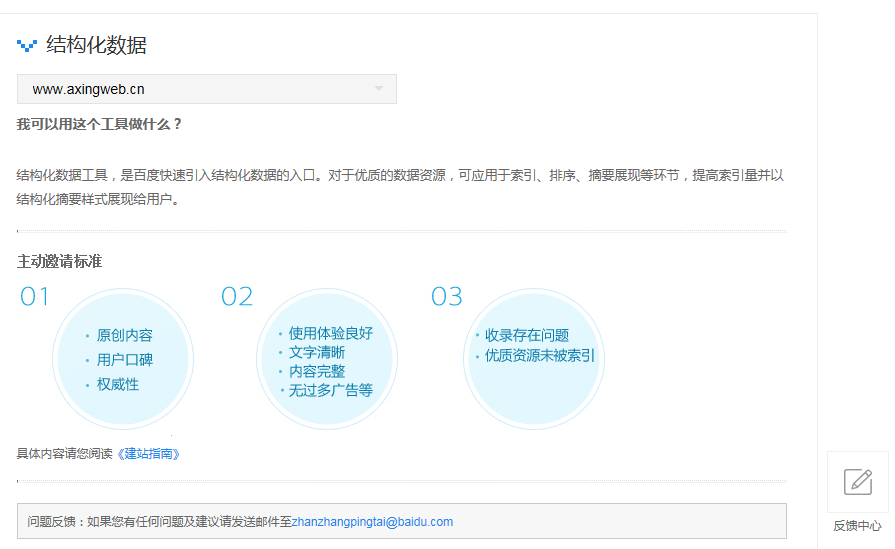Select the 无过多广告等 bullet text
The image size is (895, 549).
click(x=330, y=390)
